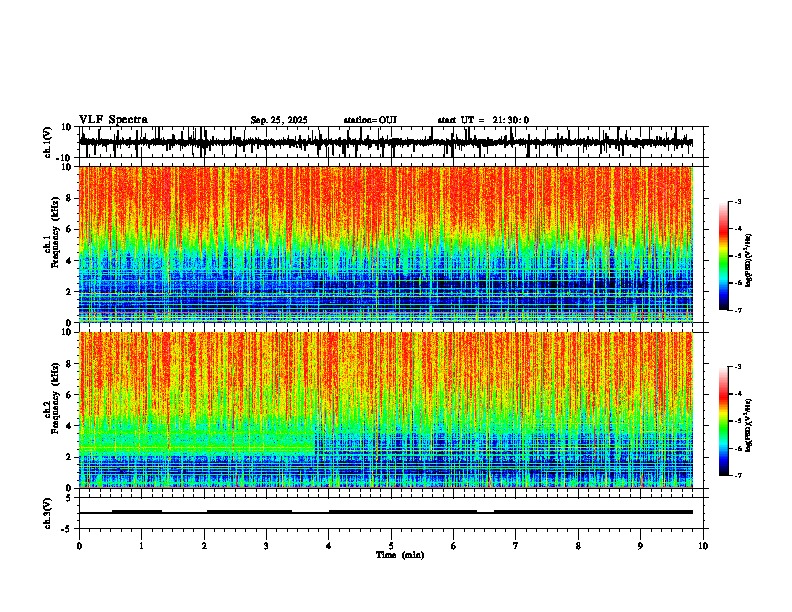The width and height of the screenshot is (792, 612).
Task: Click the ch.1 spectrogram color scale bar
Action: pyautogui.click(x=724, y=256)
